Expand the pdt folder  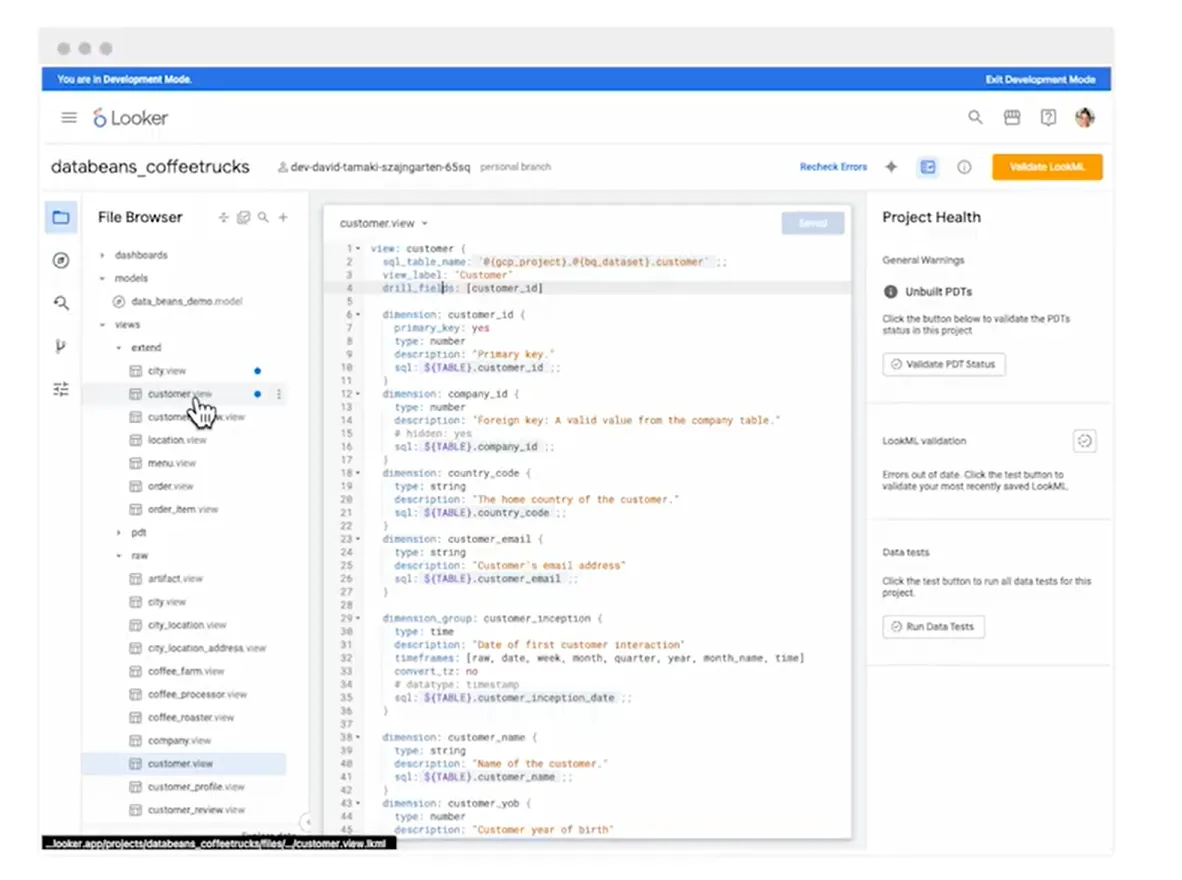(x=119, y=532)
